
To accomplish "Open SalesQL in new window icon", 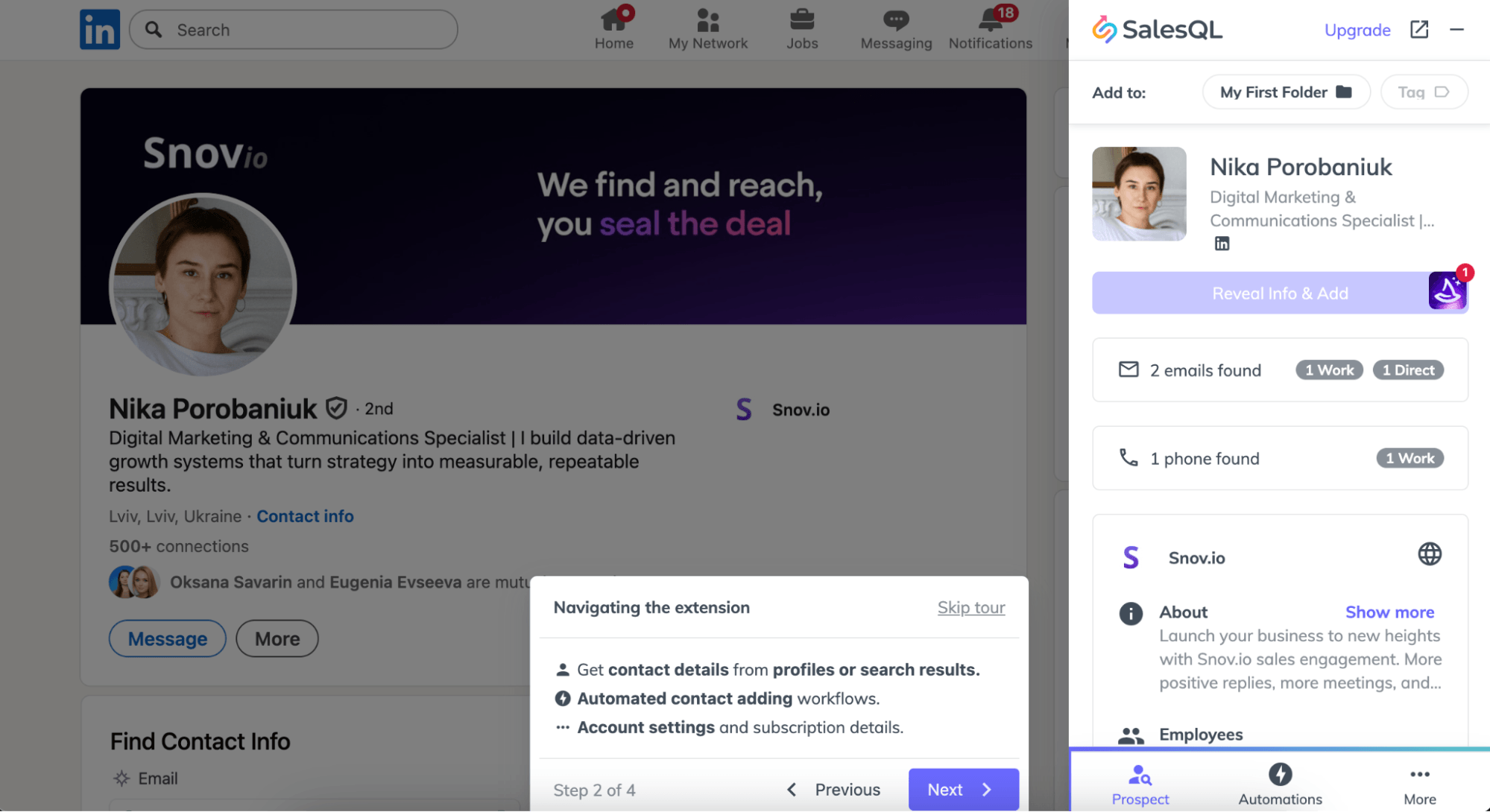I will [1419, 30].
